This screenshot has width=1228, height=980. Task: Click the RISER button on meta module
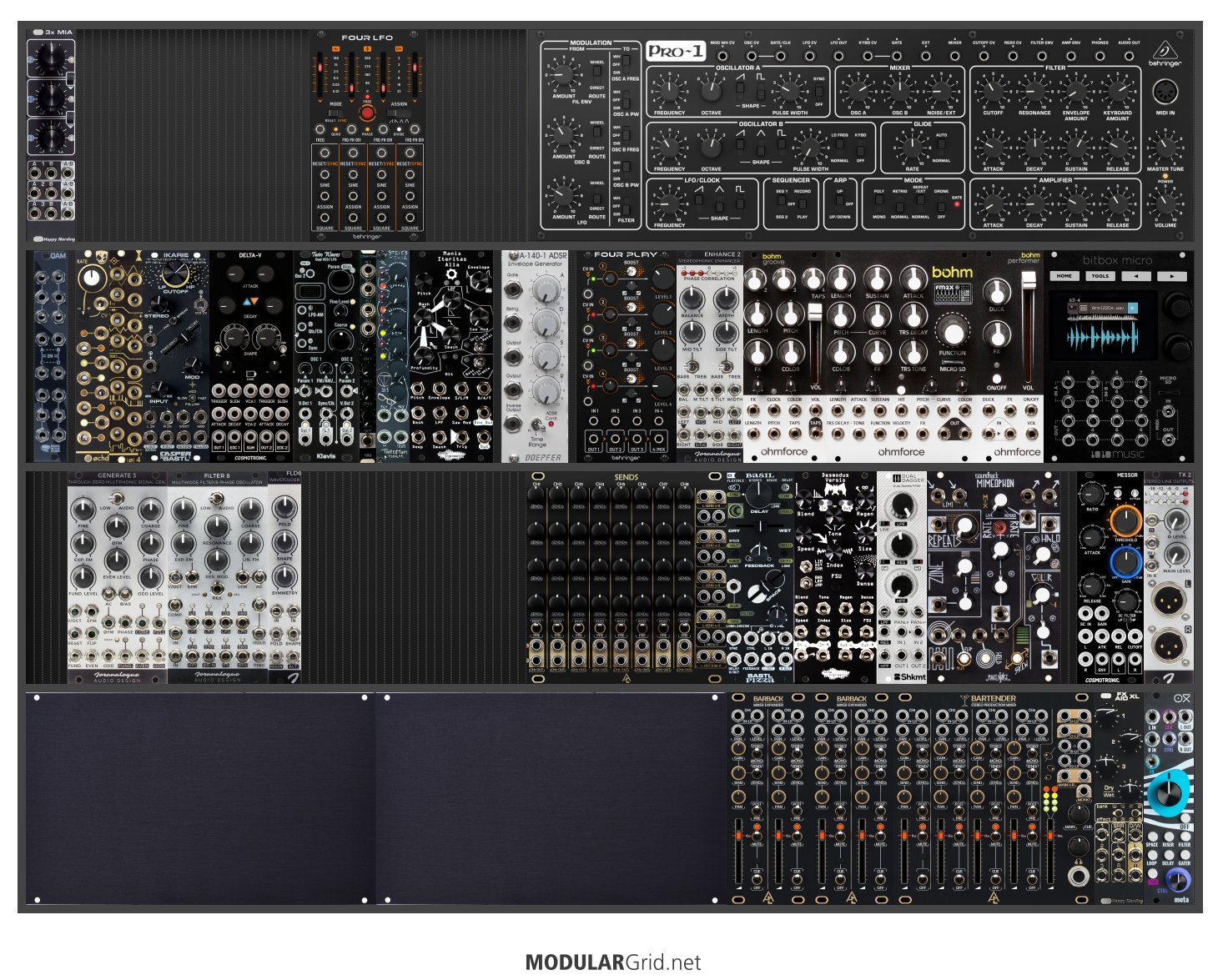[x=1168, y=836]
